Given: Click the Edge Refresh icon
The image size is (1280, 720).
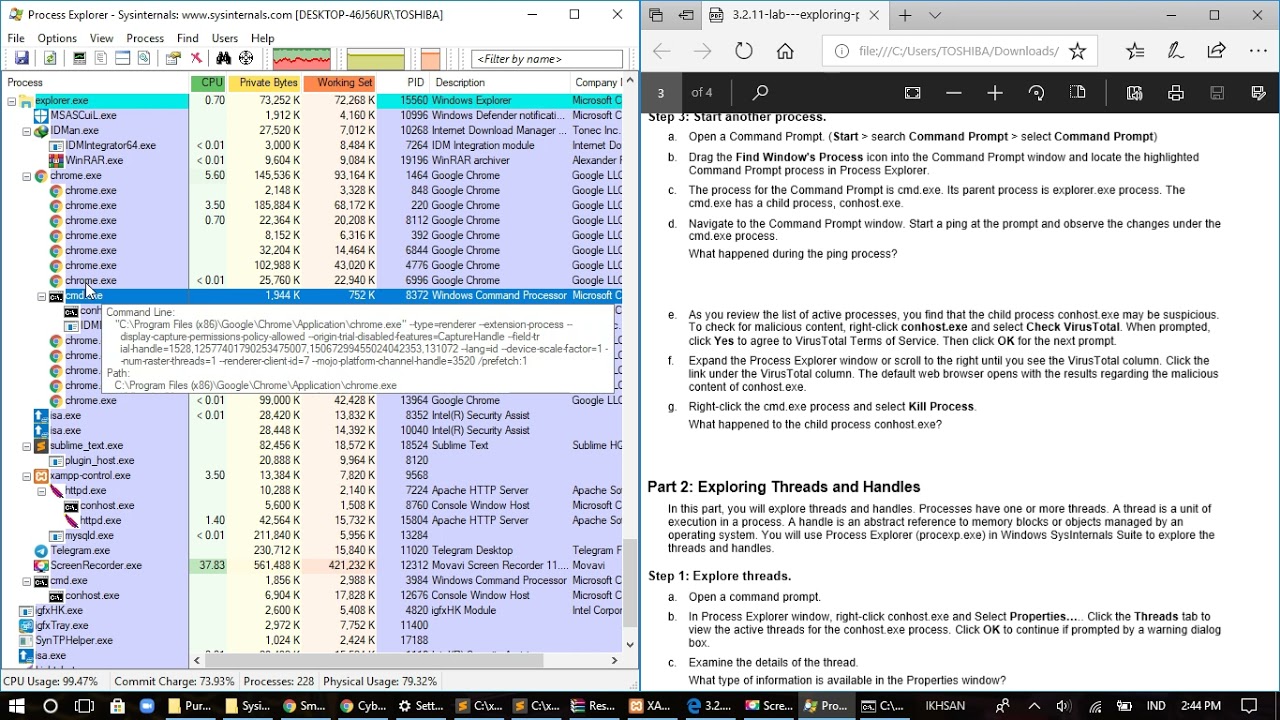Looking at the screenshot, I should coord(744,51).
